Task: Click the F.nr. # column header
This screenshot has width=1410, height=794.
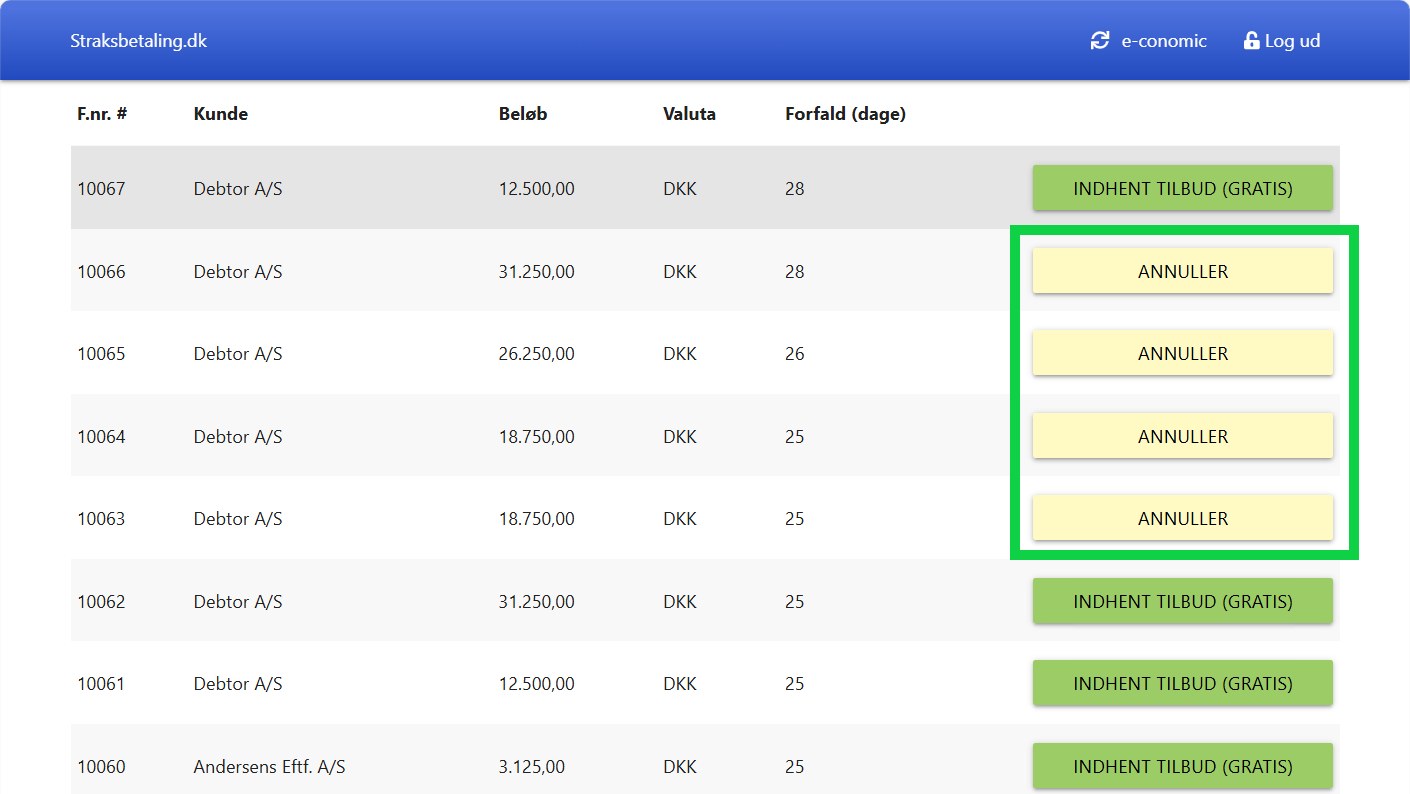Action: (102, 114)
